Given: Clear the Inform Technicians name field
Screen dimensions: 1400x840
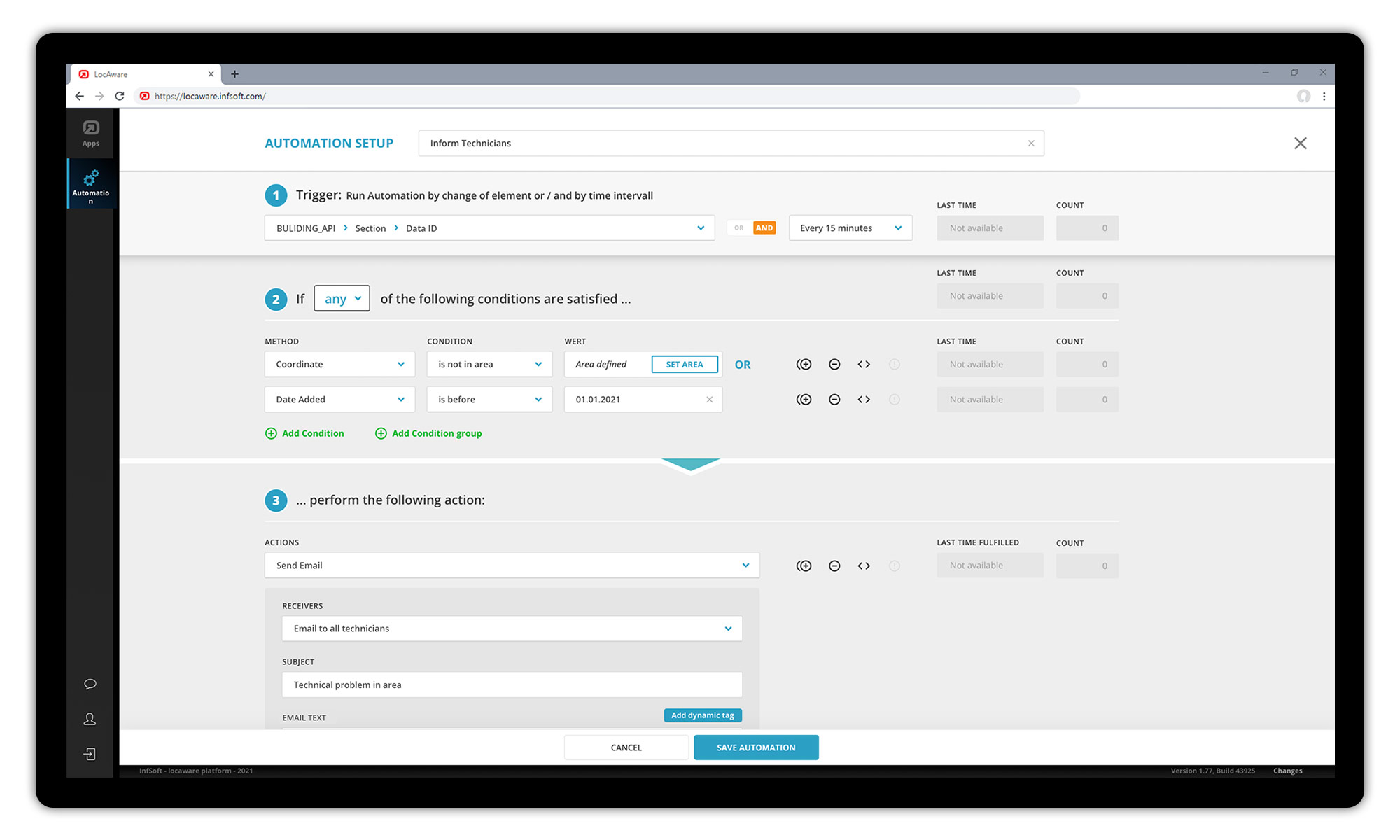Looking at the screenshot, I should [1031, 143].
